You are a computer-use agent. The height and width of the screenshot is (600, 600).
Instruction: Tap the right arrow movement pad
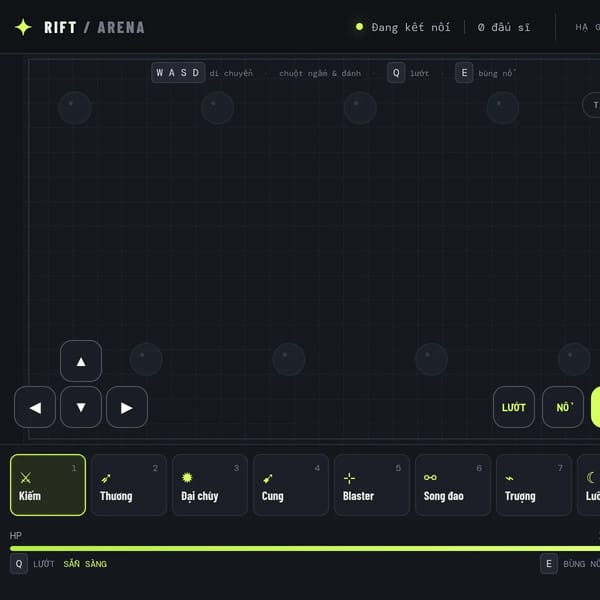coord(127,407)
